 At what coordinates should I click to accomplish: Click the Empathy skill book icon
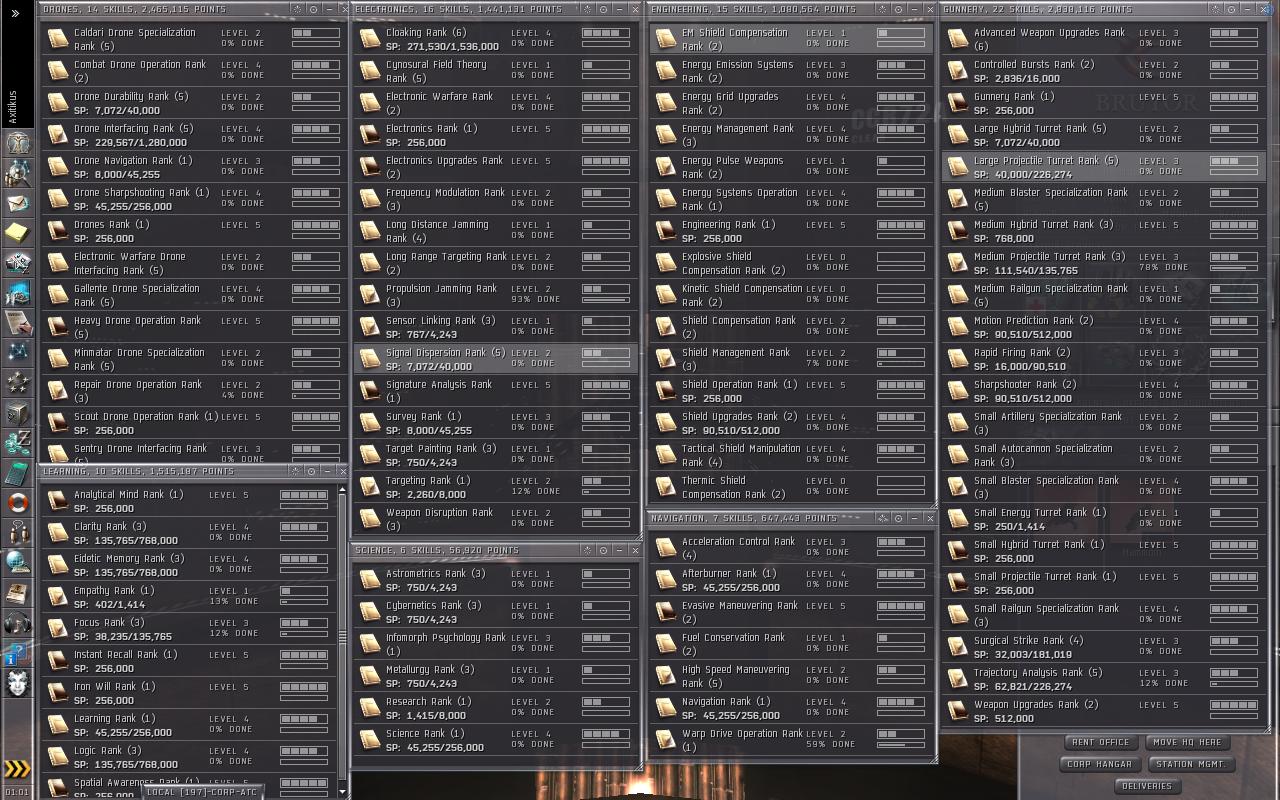click(x=58, y=597)
